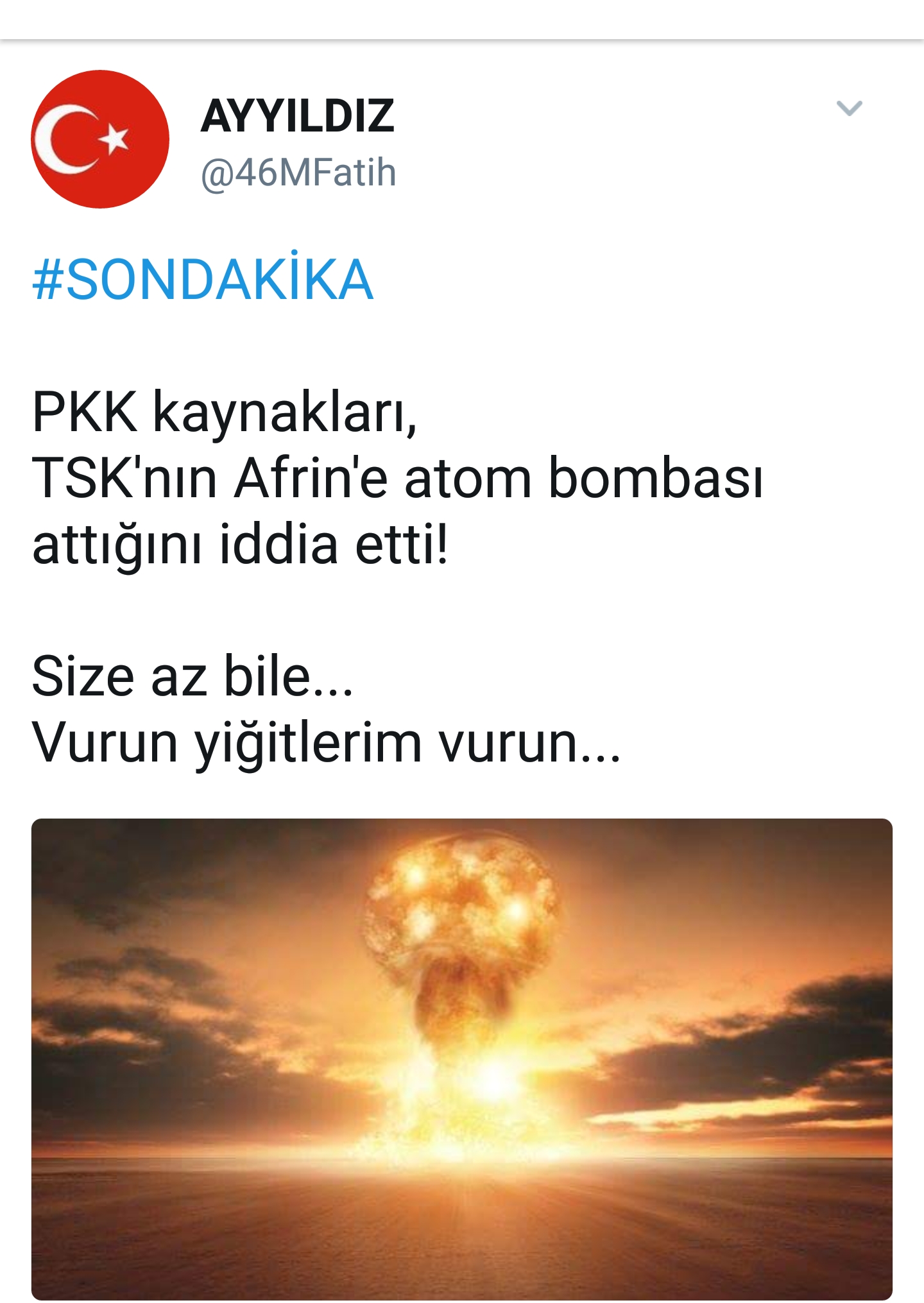This screenshot has height=1303, width=924.
Task: Tap the bright blast at the explosion base
Action: coord(488,1084)
